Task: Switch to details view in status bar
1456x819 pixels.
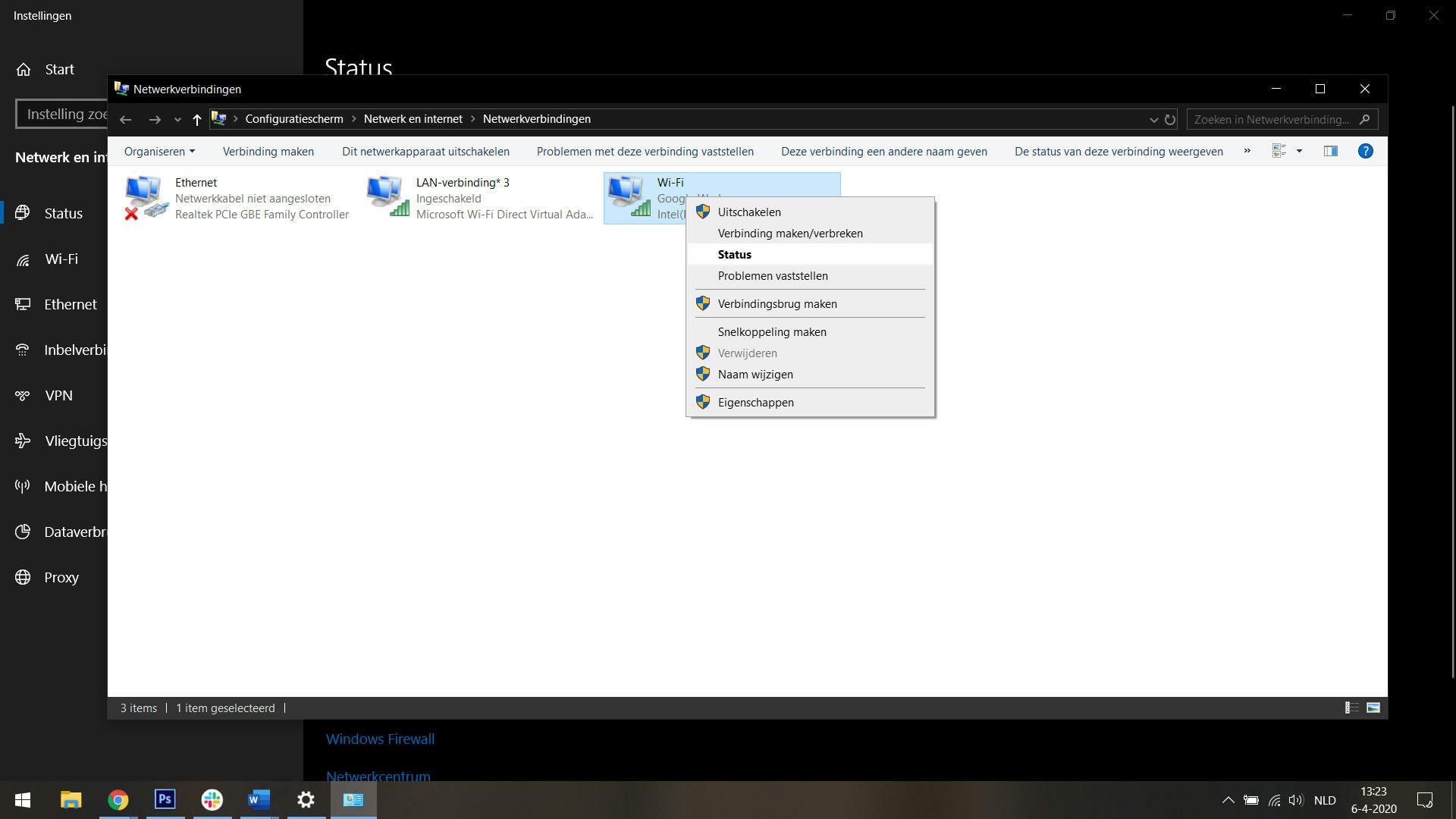Action: pos(1351,708)
